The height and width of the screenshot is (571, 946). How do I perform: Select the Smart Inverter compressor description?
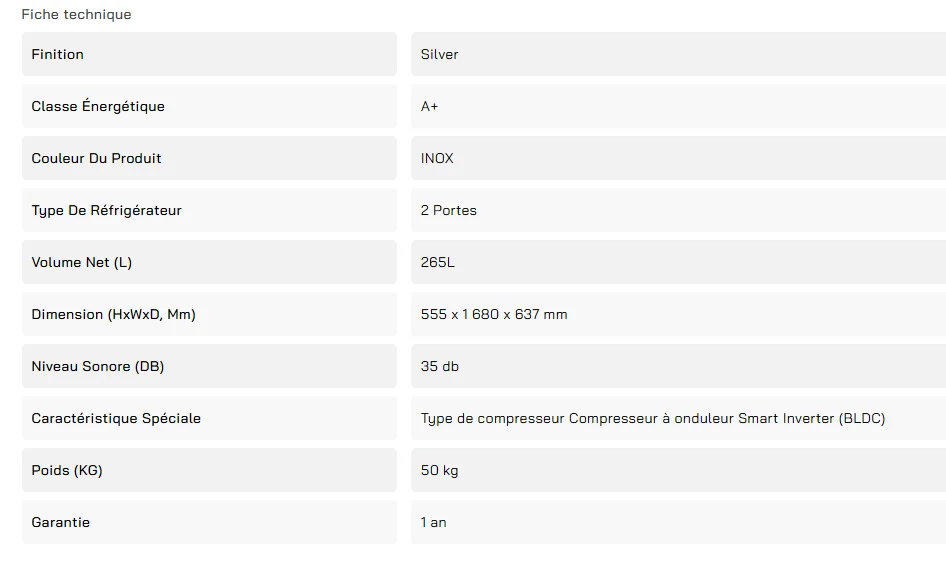[x=653, y=418]
